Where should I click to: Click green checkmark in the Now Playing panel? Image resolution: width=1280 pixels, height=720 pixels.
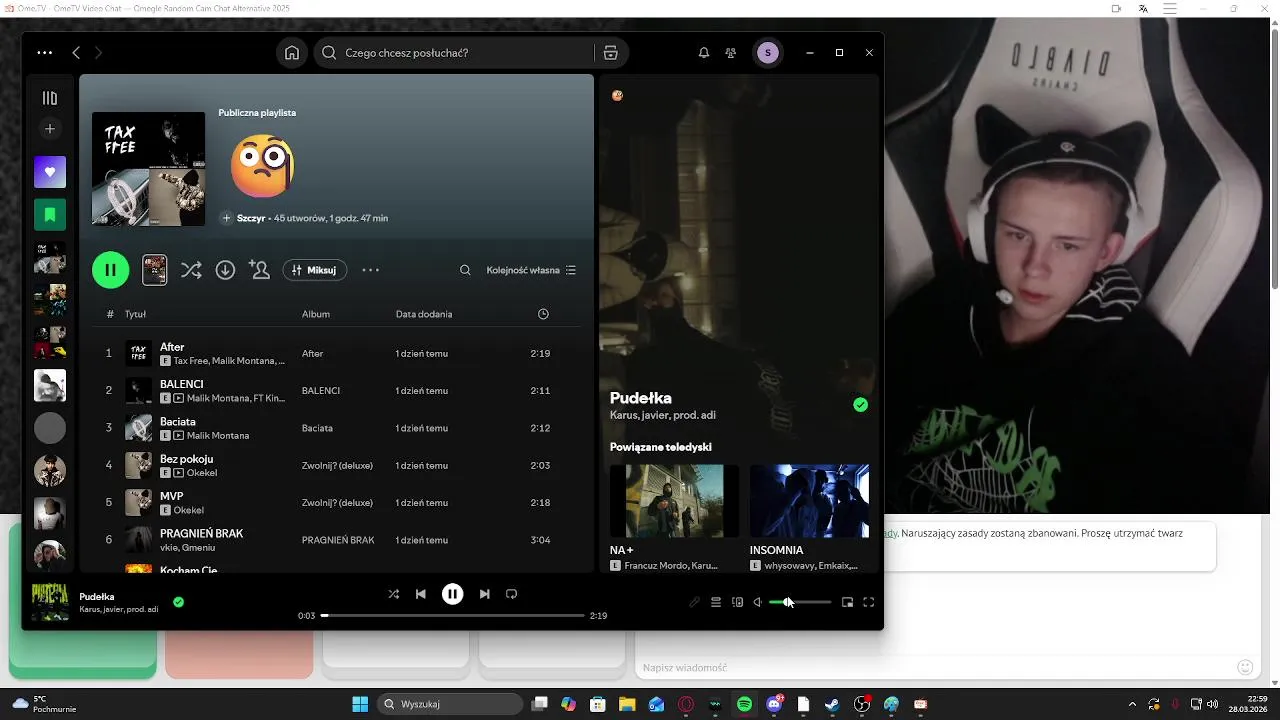coord(861,405)
